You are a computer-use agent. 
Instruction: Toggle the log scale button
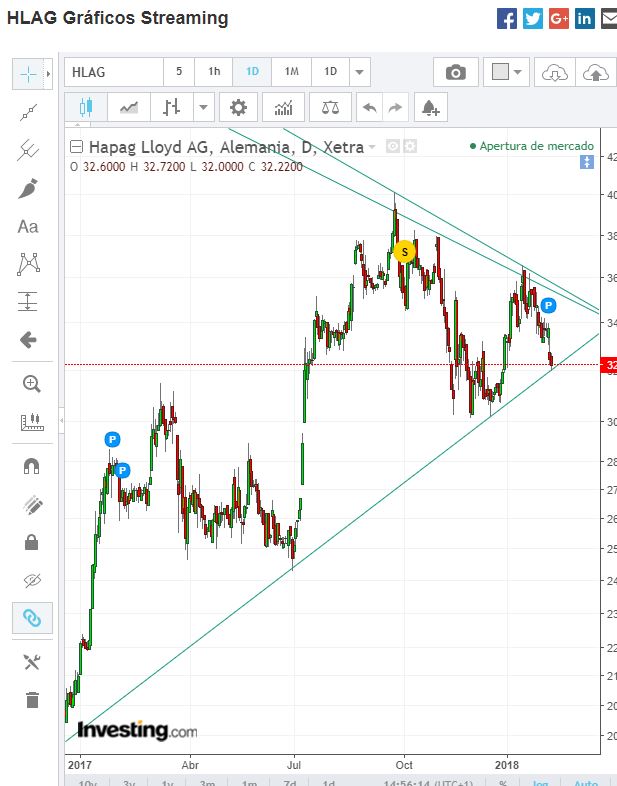(540, 782)
